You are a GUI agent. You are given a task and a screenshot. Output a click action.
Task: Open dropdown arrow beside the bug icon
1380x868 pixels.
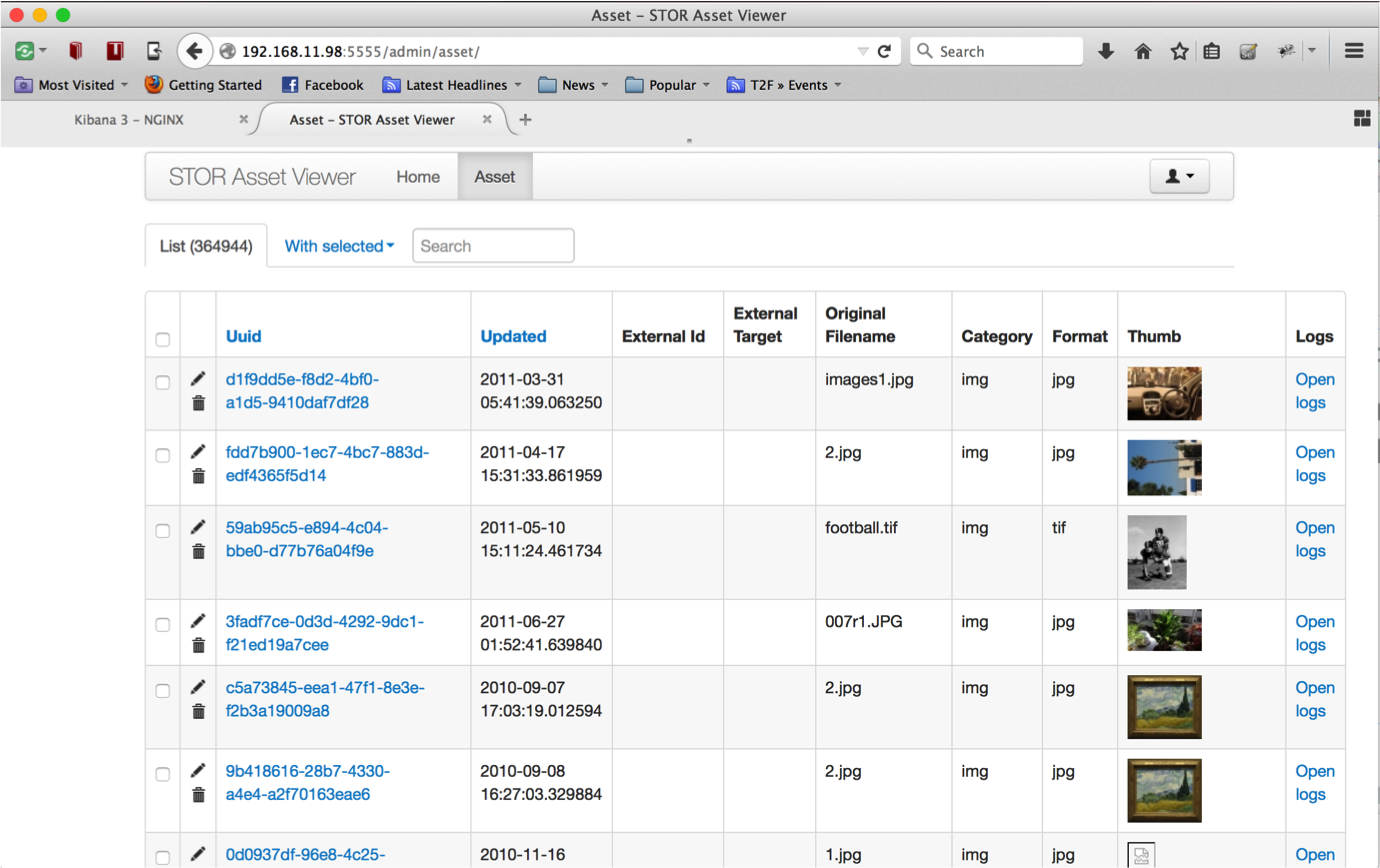point(1311,51)
